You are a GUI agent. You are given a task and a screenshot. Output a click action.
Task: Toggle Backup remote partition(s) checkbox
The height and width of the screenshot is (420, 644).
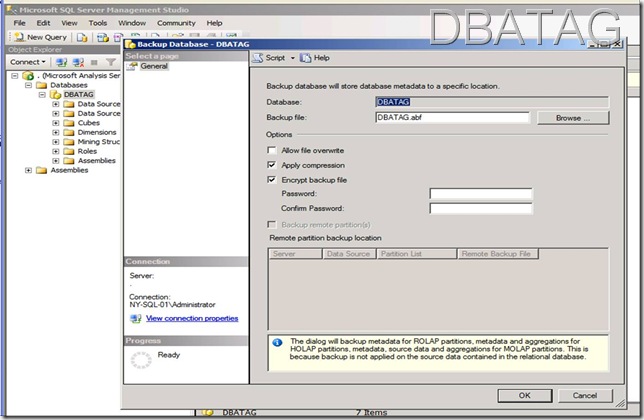[271, 225]
